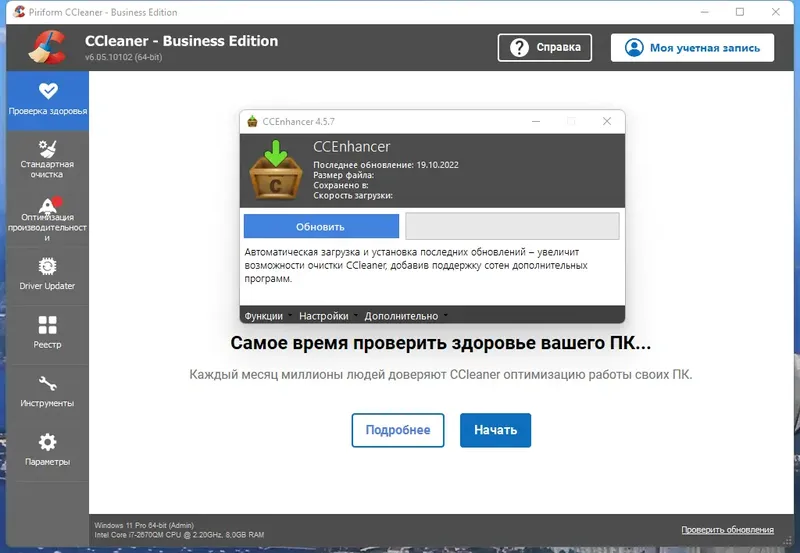This screenshot has width=800, height=553.
Task: Minimize the CCEnhancer window
Action: [x=536, y=121]
